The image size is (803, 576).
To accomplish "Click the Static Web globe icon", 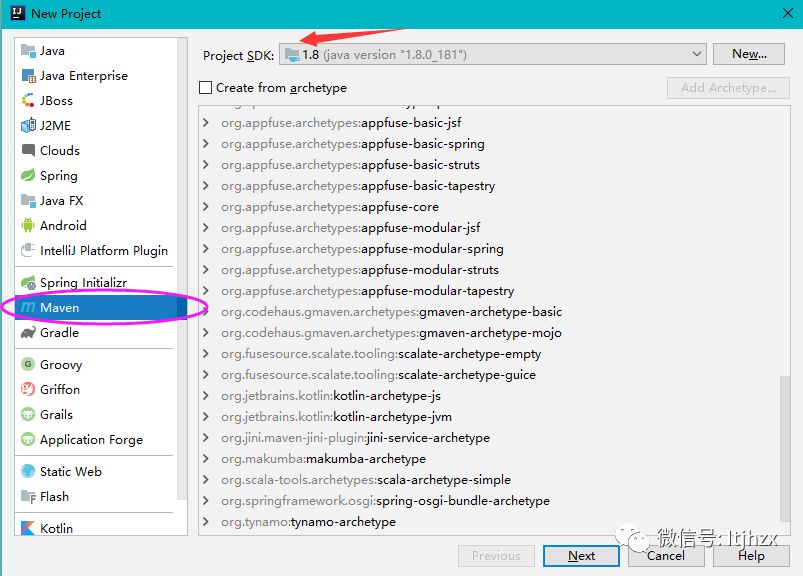I will (28, 471).
